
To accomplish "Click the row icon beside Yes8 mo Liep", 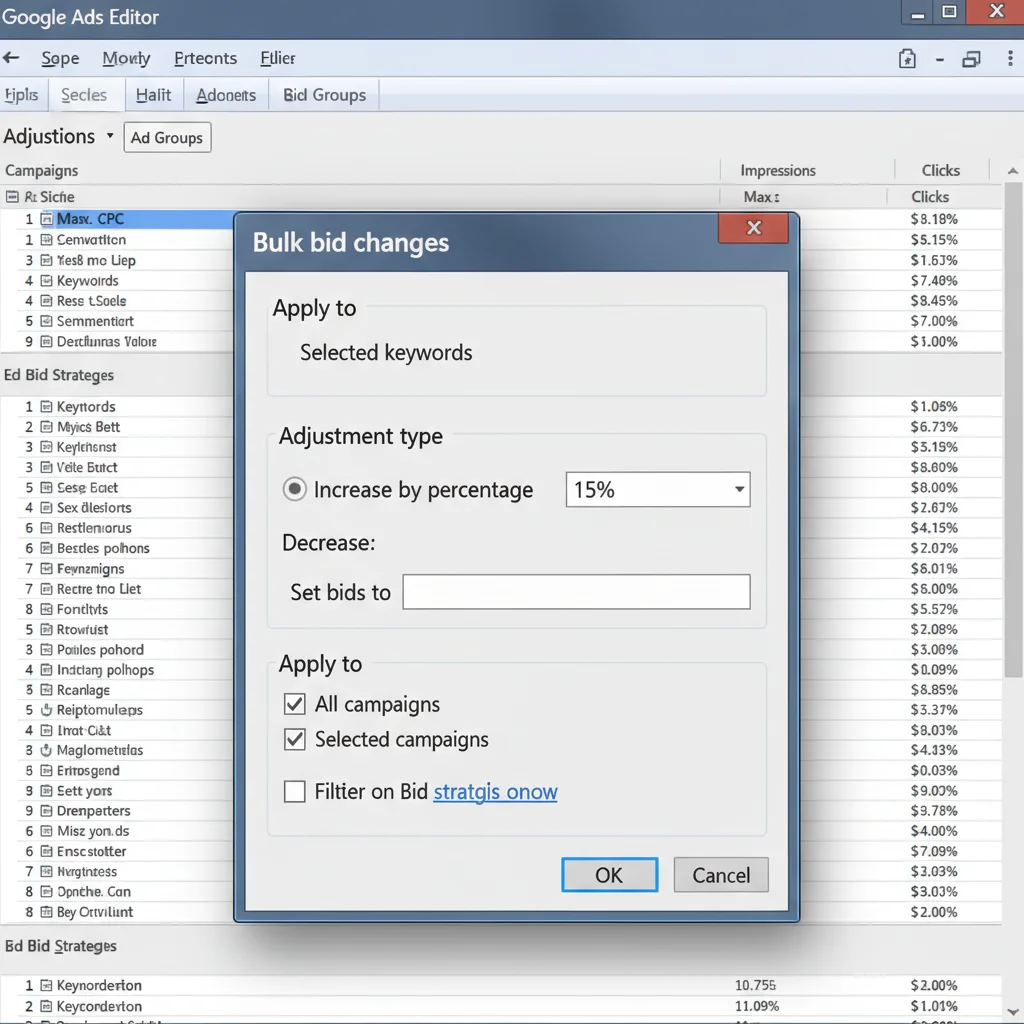I will (x=46, y=261).
